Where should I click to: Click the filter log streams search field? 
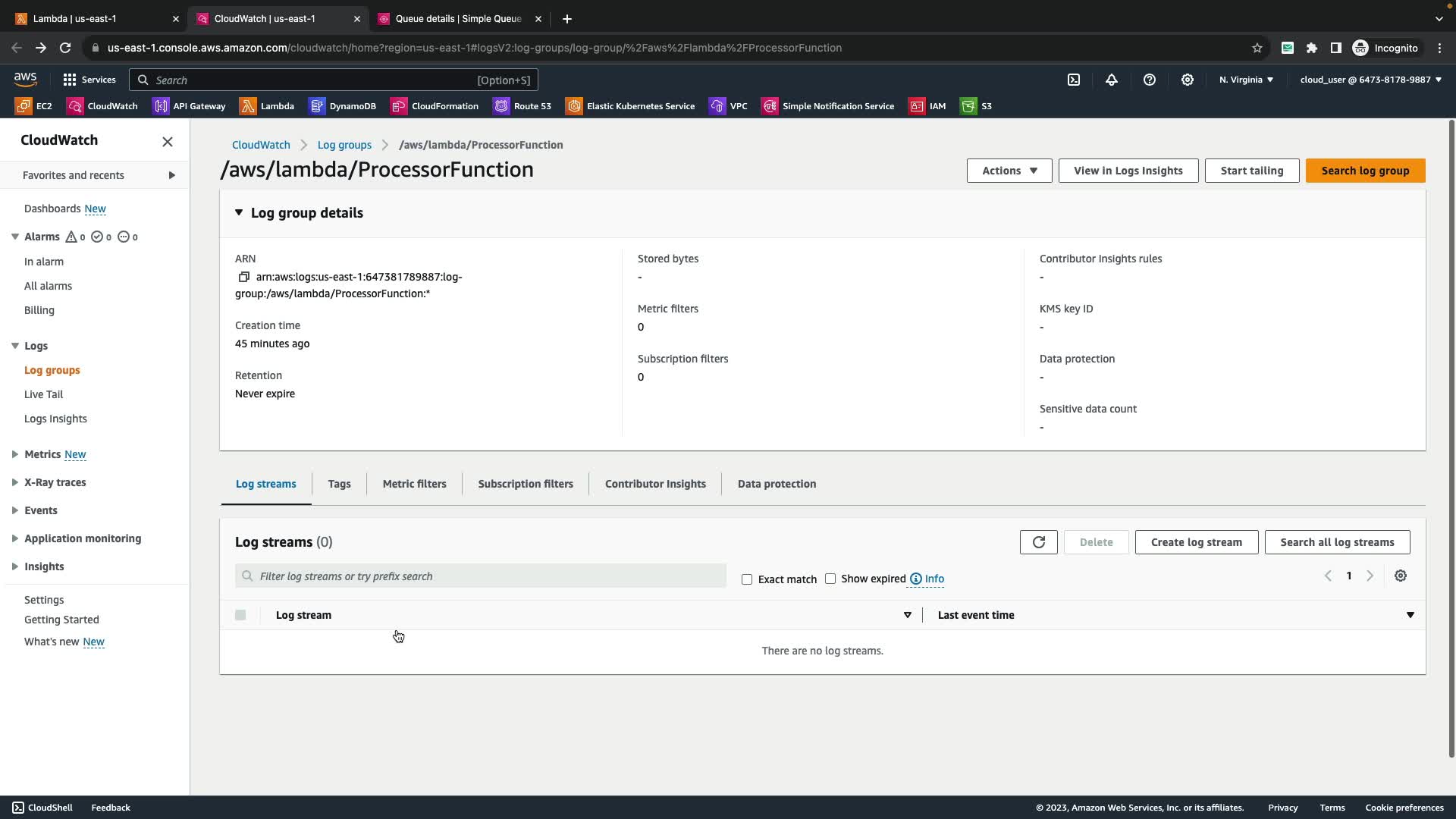(x=481, y=576)
